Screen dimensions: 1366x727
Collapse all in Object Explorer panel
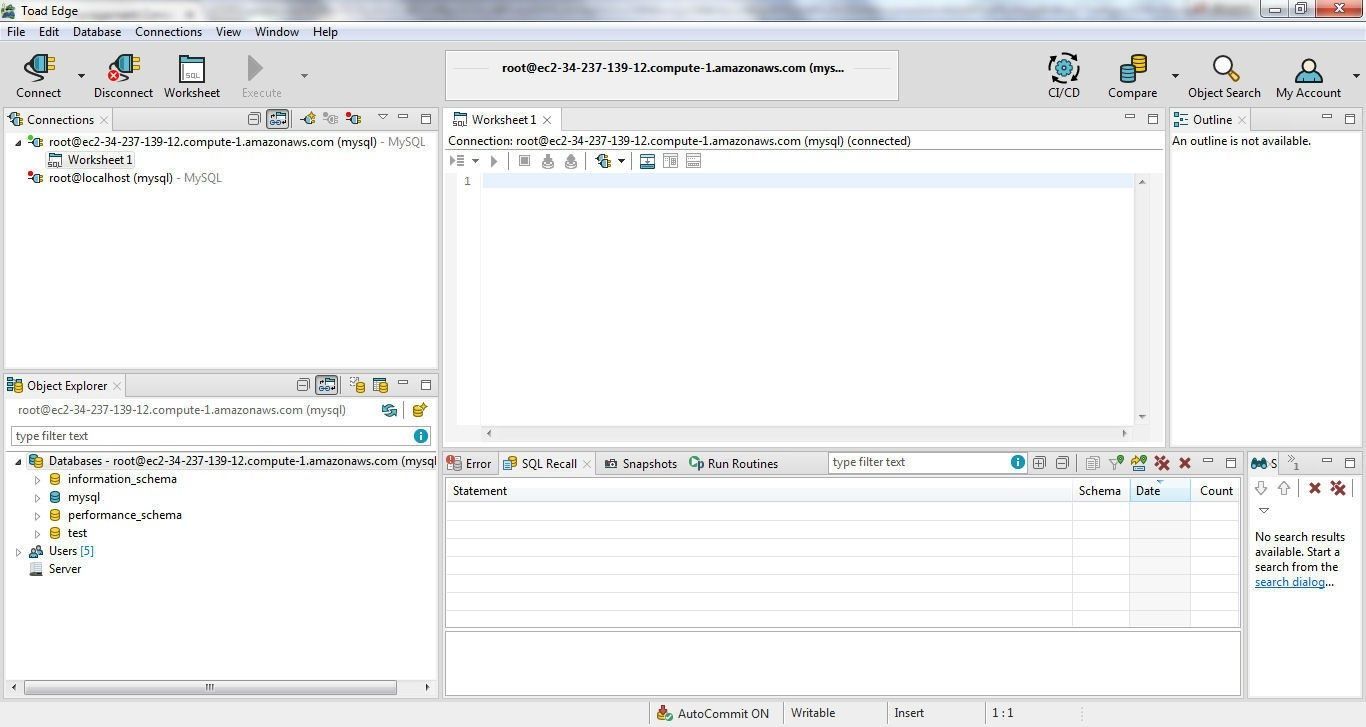coord(303,385)
